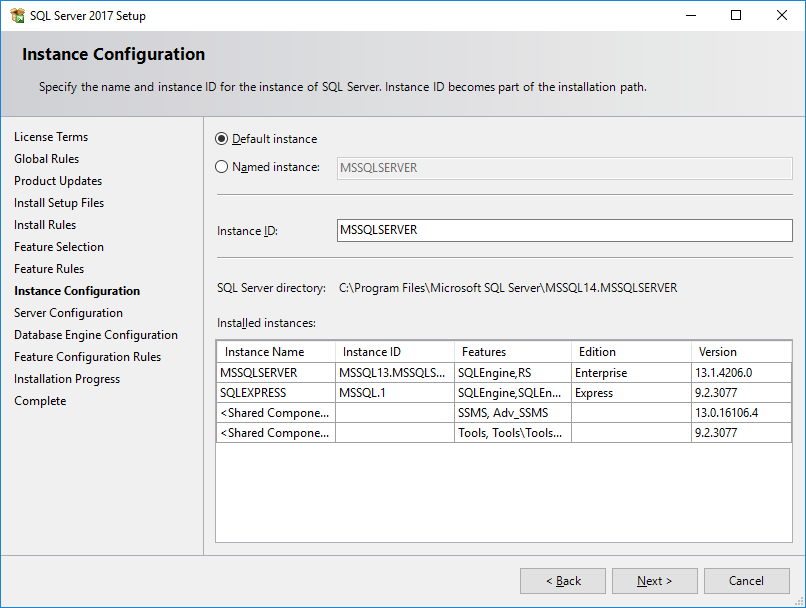806x608 pixels.
Task: Open Global Rules step in sidebar
Action: pos(46,159)
